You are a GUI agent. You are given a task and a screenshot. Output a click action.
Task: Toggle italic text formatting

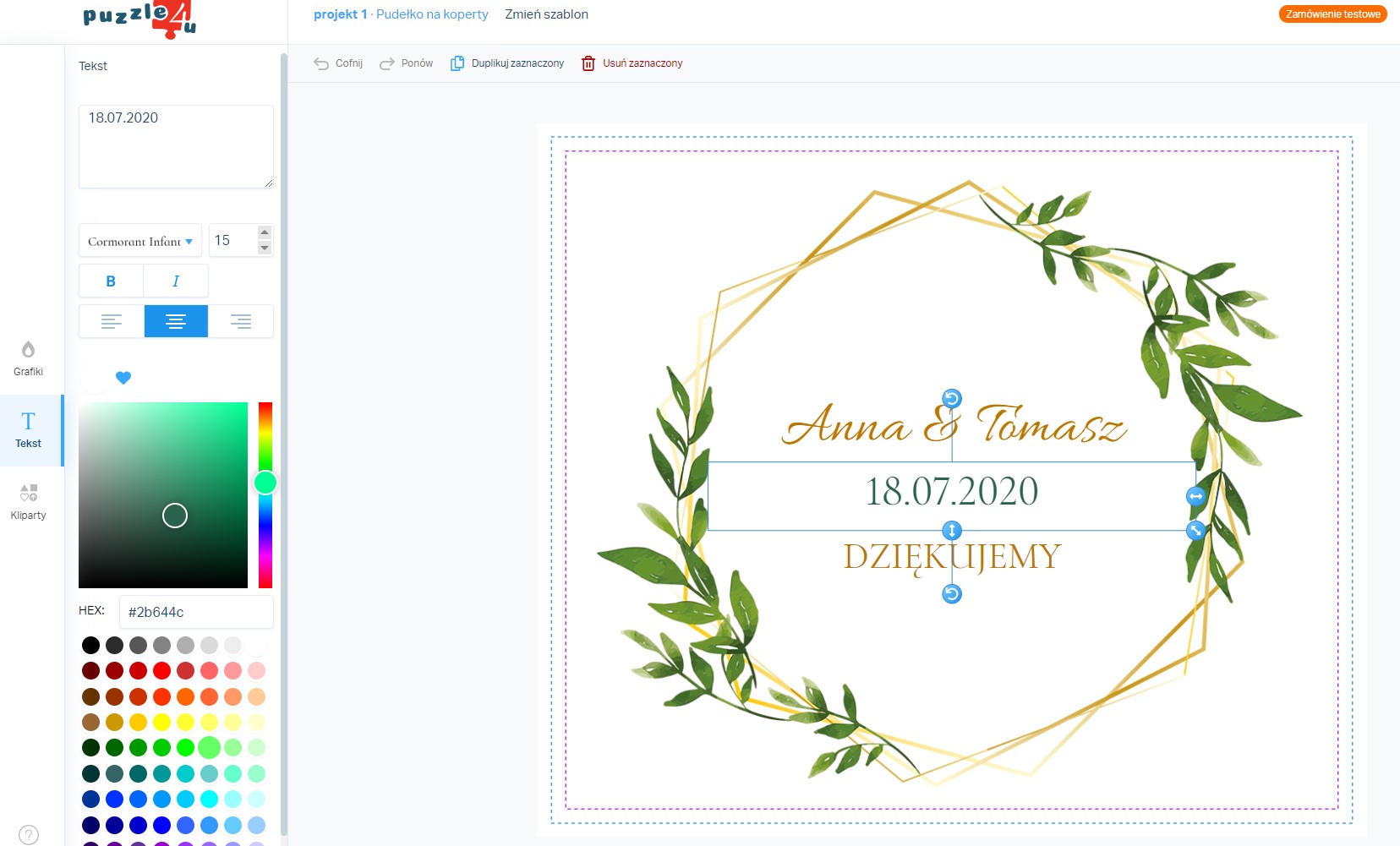(176, 281)
